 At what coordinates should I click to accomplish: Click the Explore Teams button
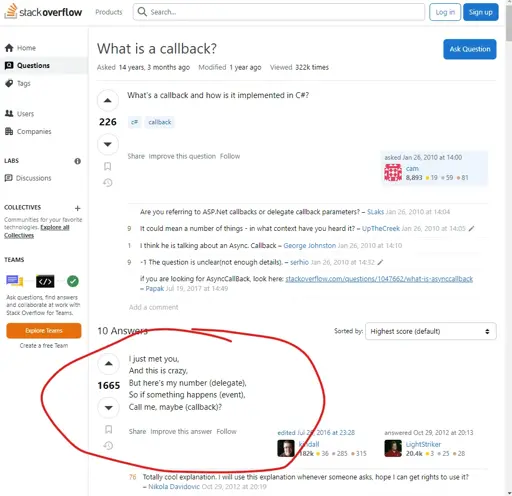(44, 331)
